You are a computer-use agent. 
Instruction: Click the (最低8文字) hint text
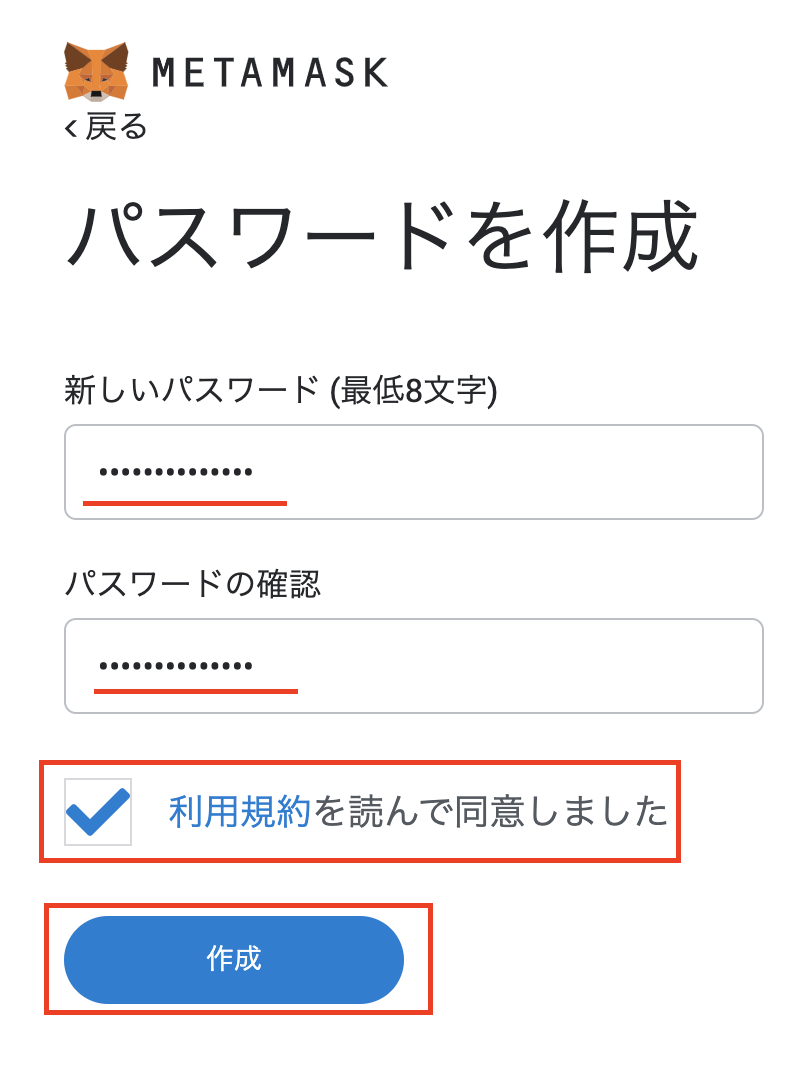[x=413, y=389]
